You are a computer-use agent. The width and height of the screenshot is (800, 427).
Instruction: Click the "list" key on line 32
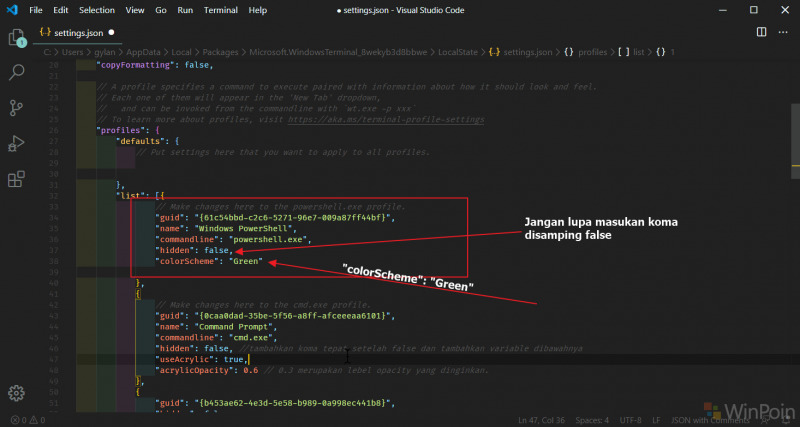[x=131, y=196]
